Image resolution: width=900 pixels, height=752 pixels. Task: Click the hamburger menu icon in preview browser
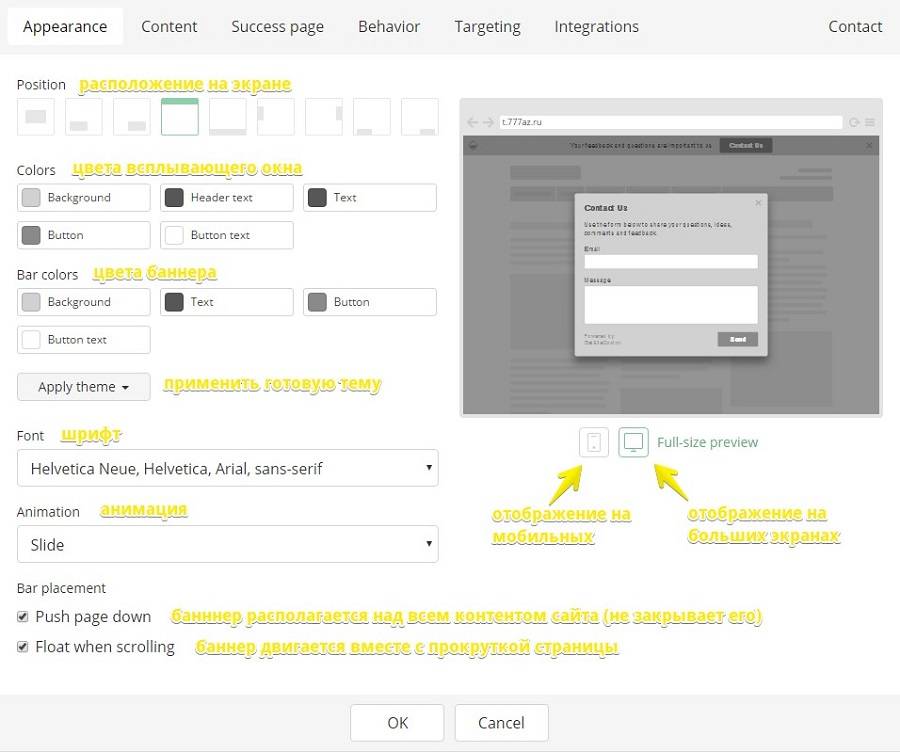click(x=870, y=122)
